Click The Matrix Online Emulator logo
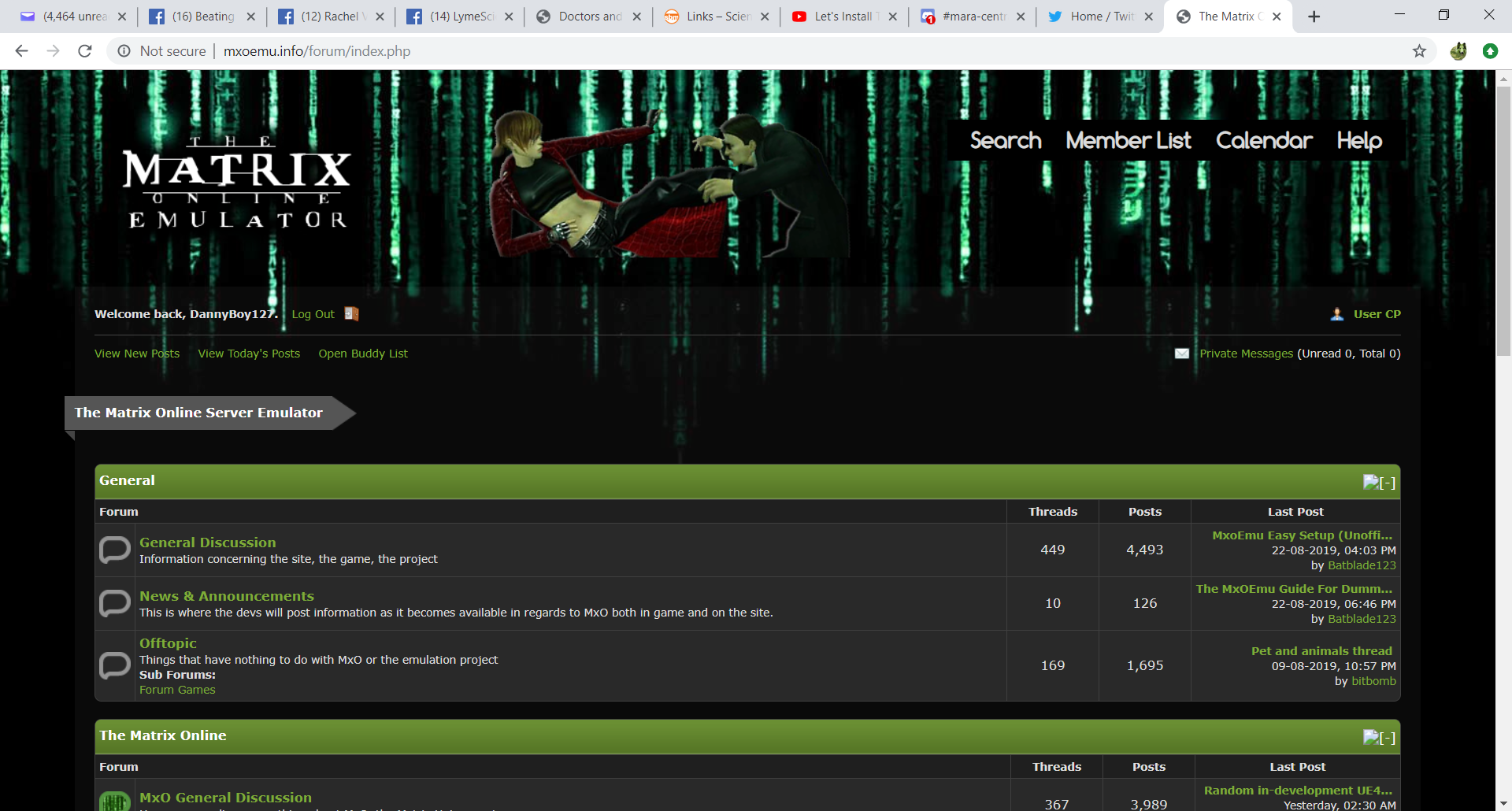Screen dimensions: 1512x811 click(237, 183)
